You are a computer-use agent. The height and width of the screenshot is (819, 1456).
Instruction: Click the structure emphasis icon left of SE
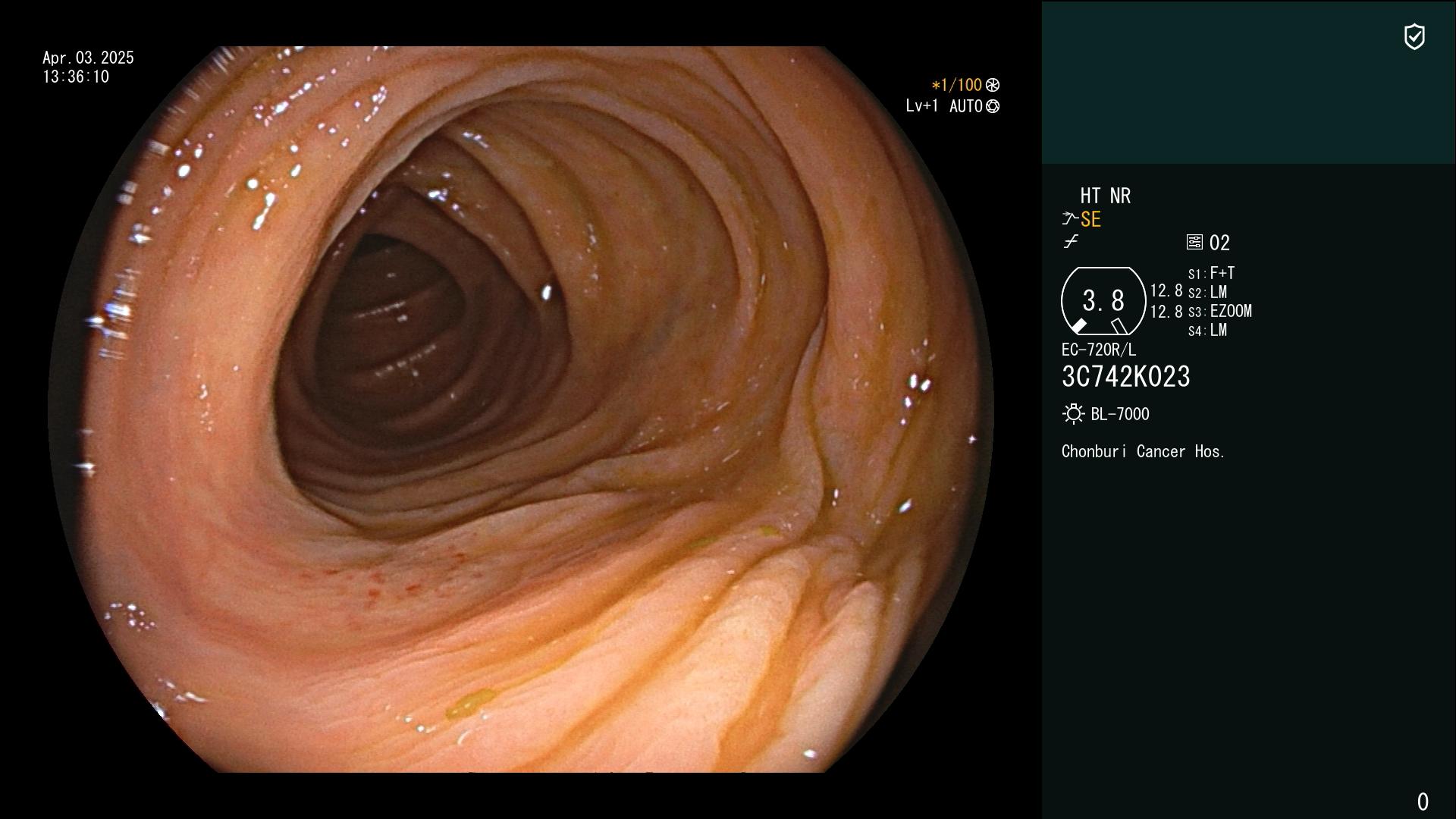point(1070,219)
